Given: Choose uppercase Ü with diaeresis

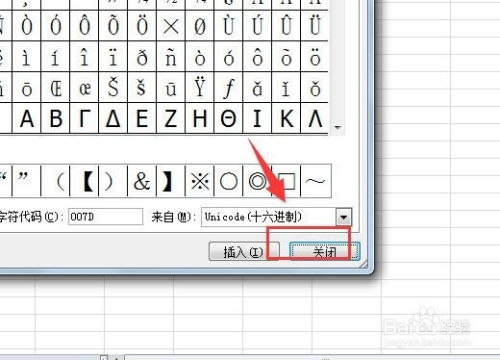Looking at the screenshot, I should point(315,25).
